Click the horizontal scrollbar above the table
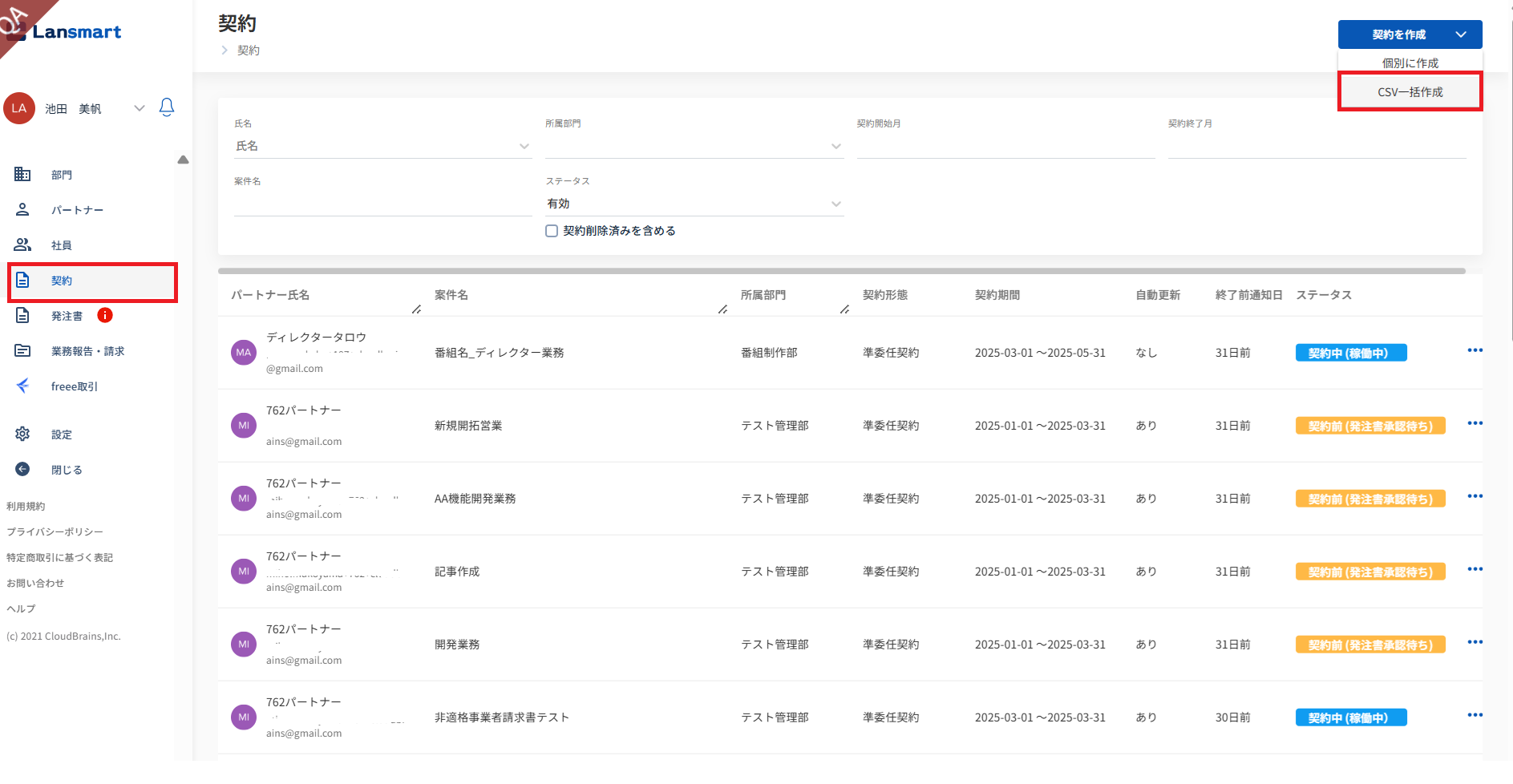 point(841,271)
